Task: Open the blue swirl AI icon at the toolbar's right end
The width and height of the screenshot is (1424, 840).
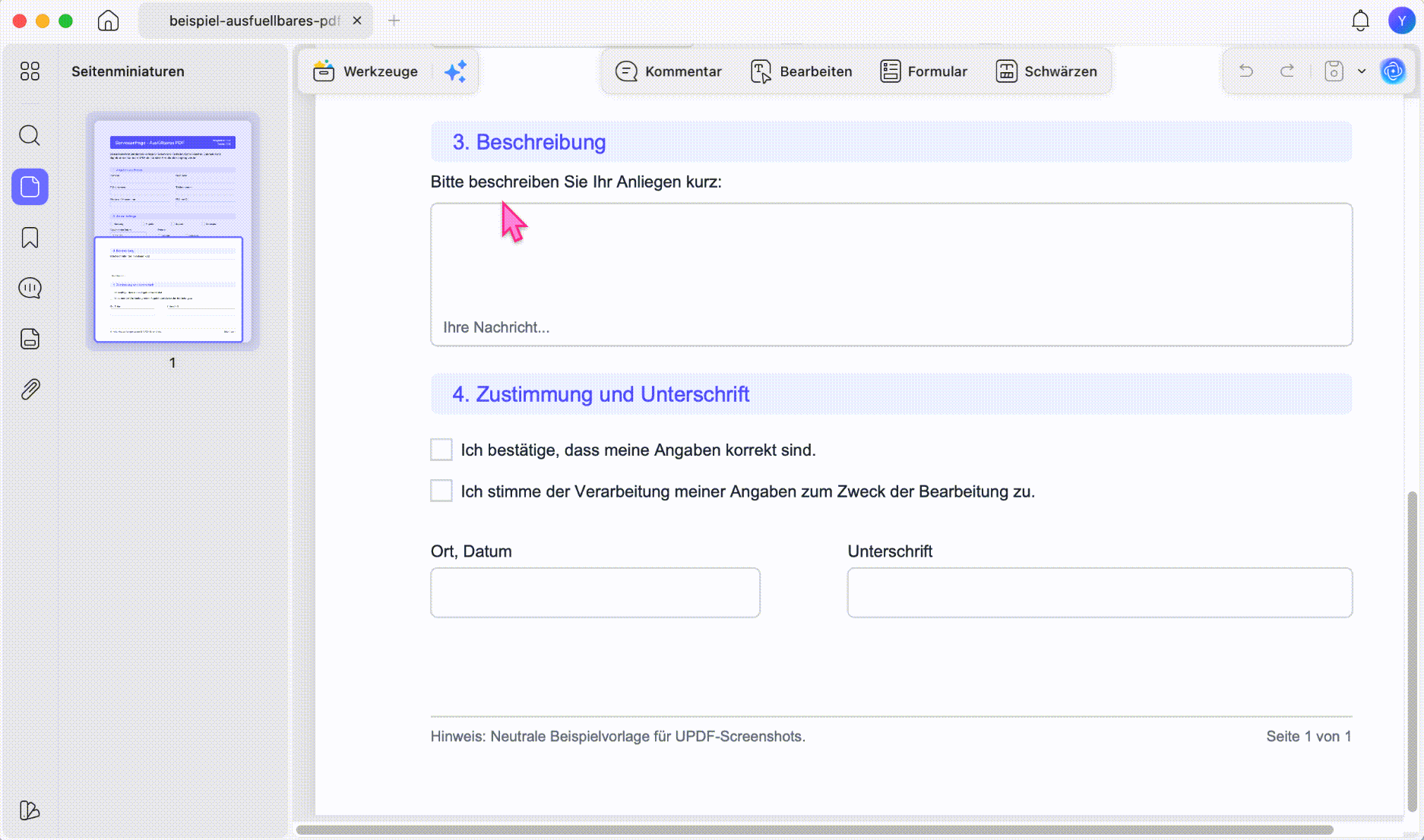Action: coord(1393,71)
